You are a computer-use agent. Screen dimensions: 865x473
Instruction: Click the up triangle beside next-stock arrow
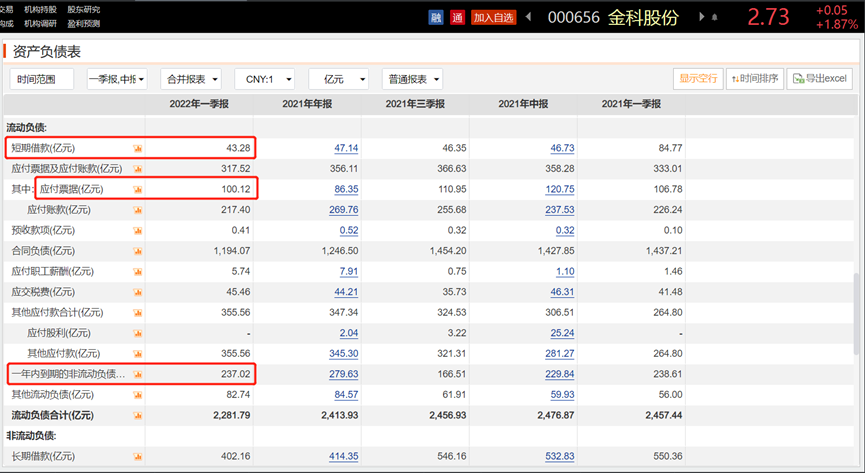coord(714,18)
